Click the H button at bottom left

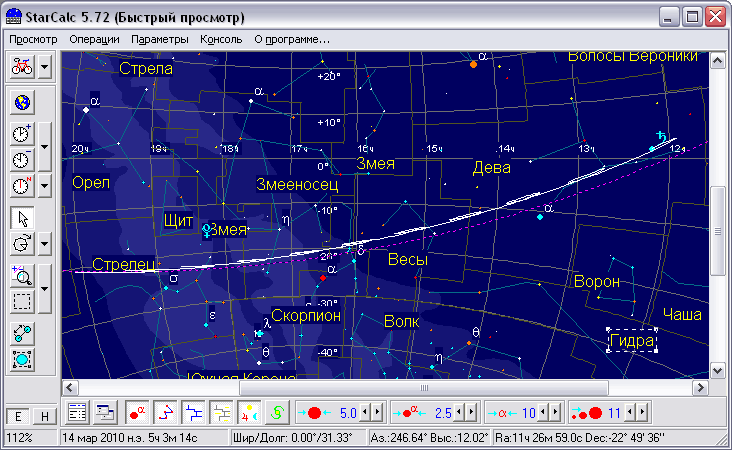[x=43, y=417]
